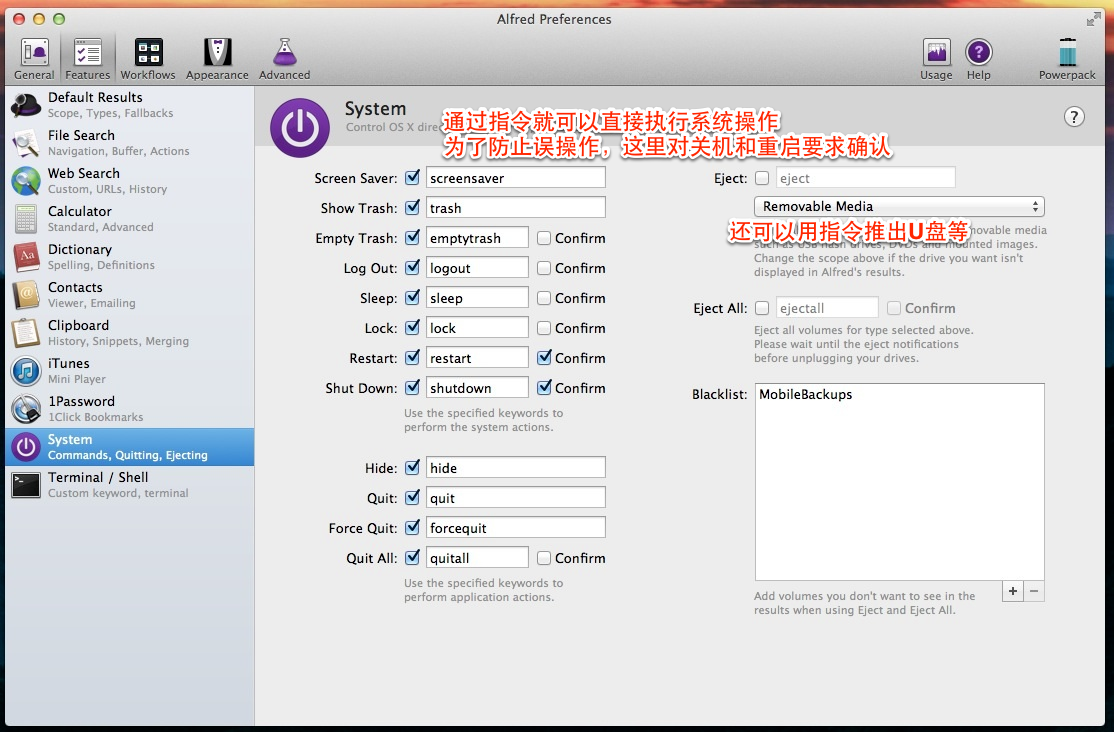Disable the Show Trash keyword checkbox
This screenshot has width=1114, height=732.
point(412,208)
